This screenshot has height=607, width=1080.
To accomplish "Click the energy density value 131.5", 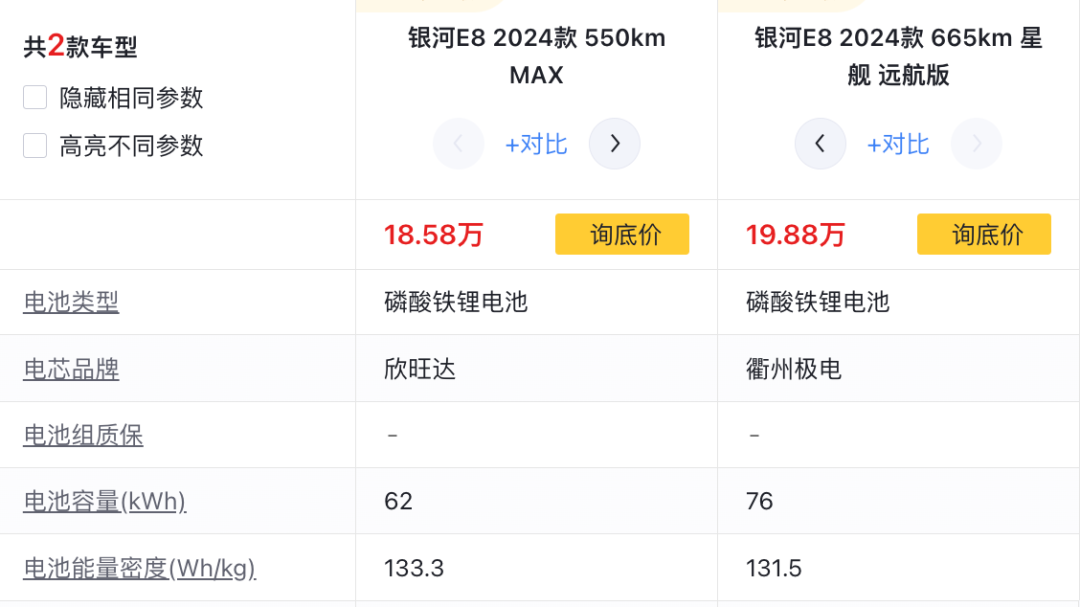I will (x=774, y=568).
